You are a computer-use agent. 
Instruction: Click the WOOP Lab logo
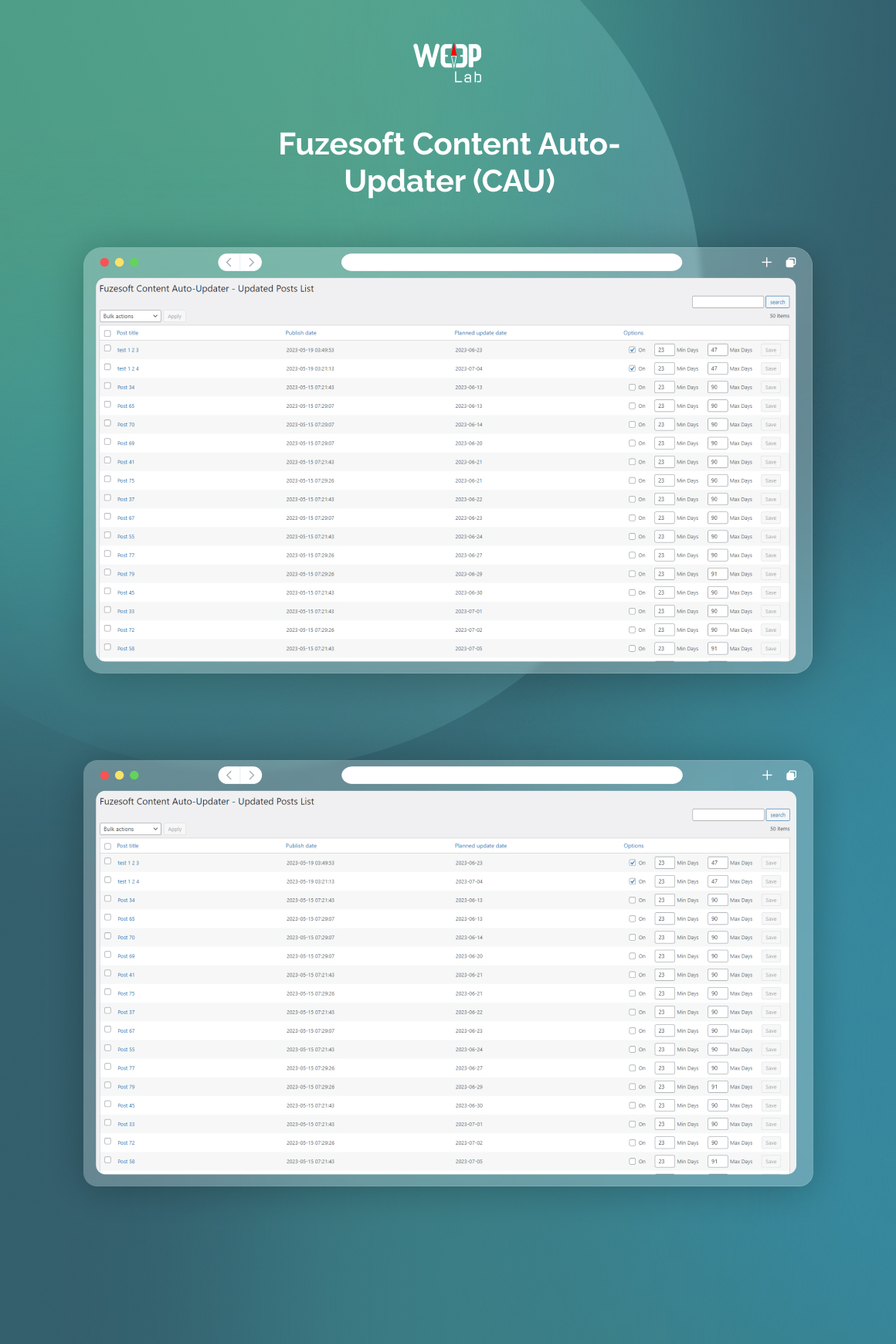click(448, 63)
